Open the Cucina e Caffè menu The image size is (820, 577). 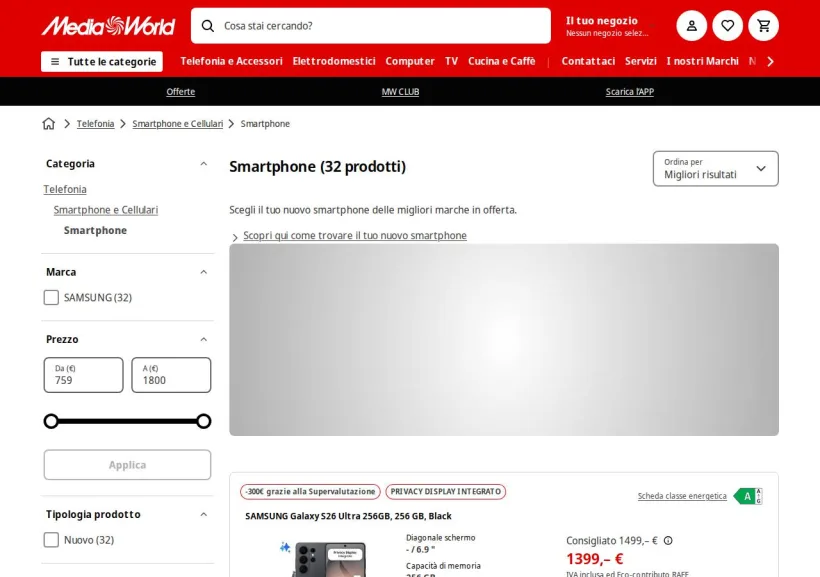[x=502, y=61]
